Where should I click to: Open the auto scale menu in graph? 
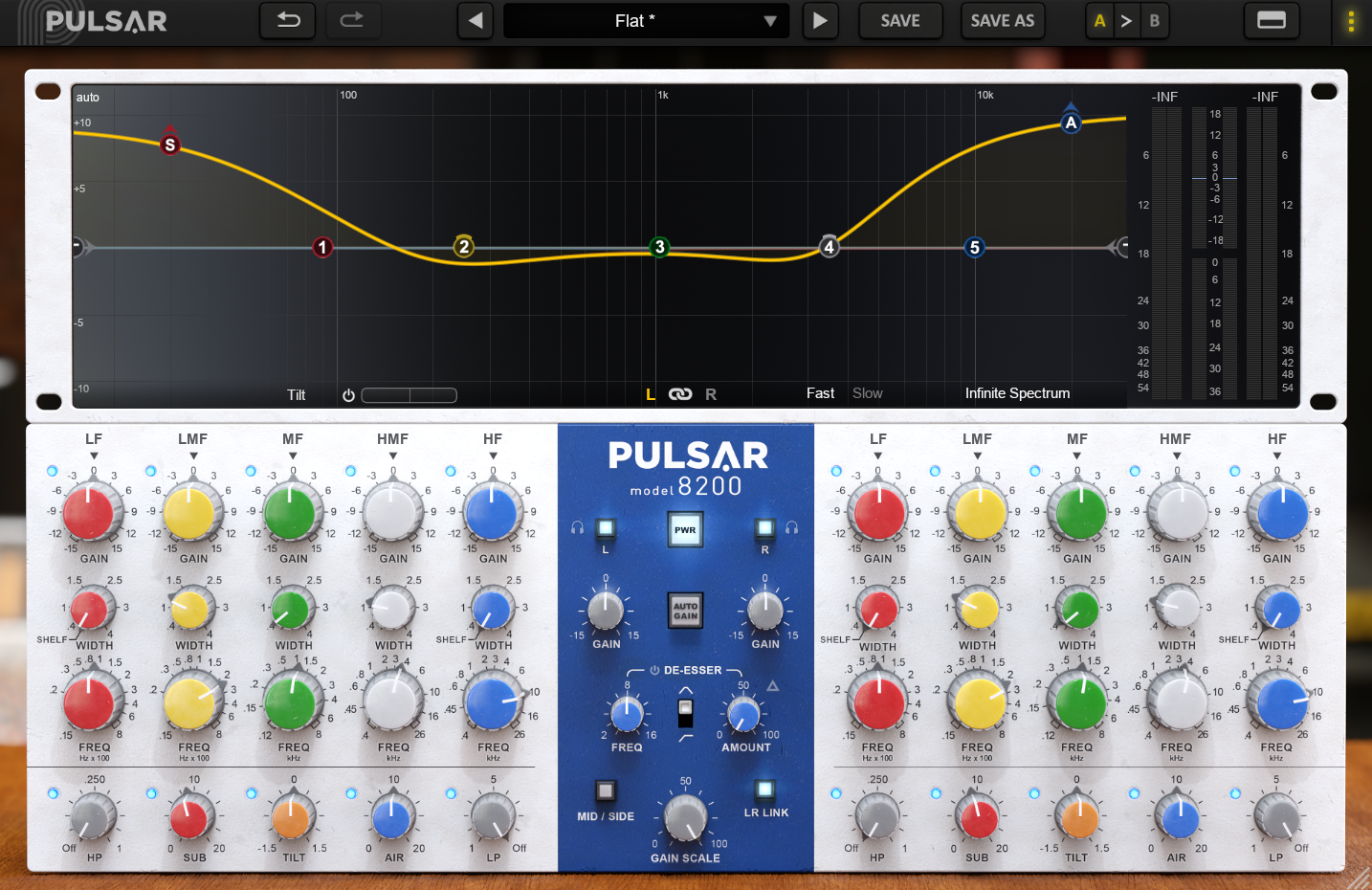pyautogui.click(x=88, y=98)
